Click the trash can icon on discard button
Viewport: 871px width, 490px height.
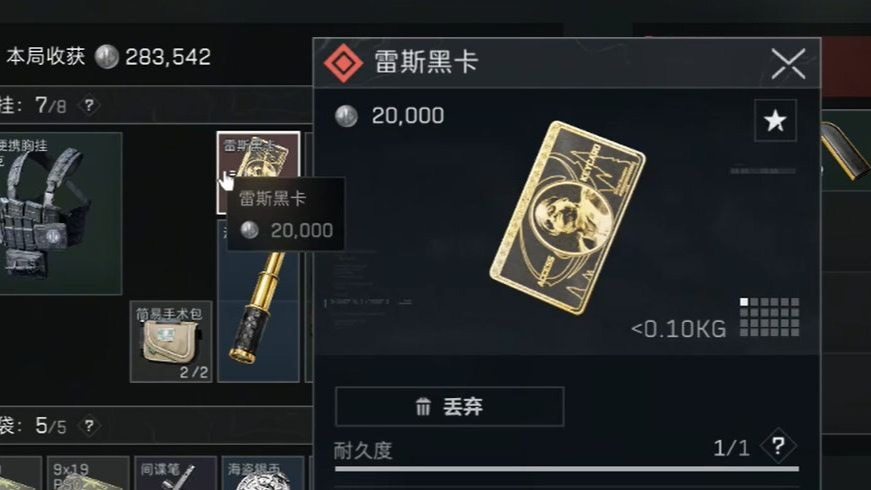[x=423, y=407]
